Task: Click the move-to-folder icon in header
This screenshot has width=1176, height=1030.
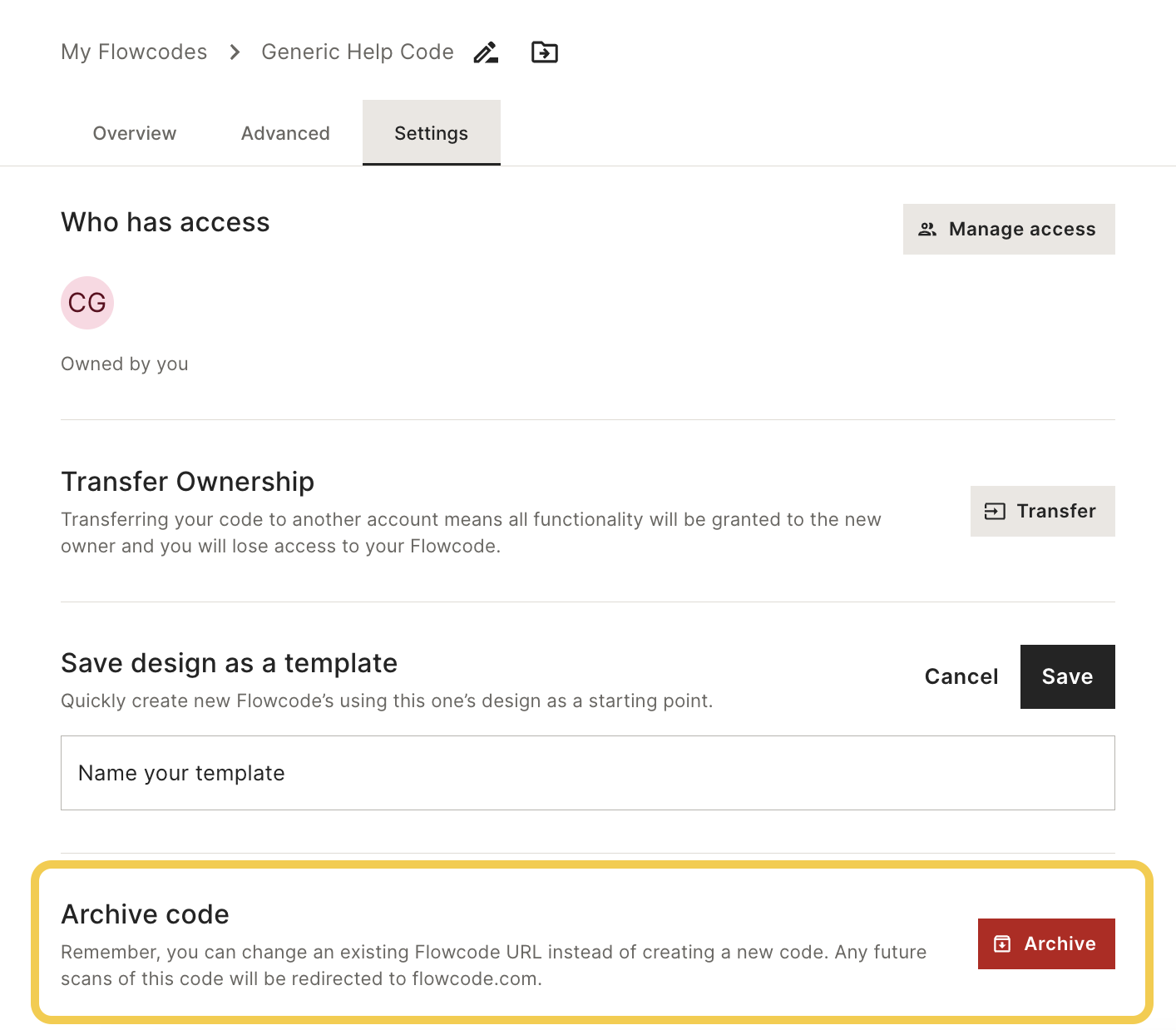Action: pos(545,52)
